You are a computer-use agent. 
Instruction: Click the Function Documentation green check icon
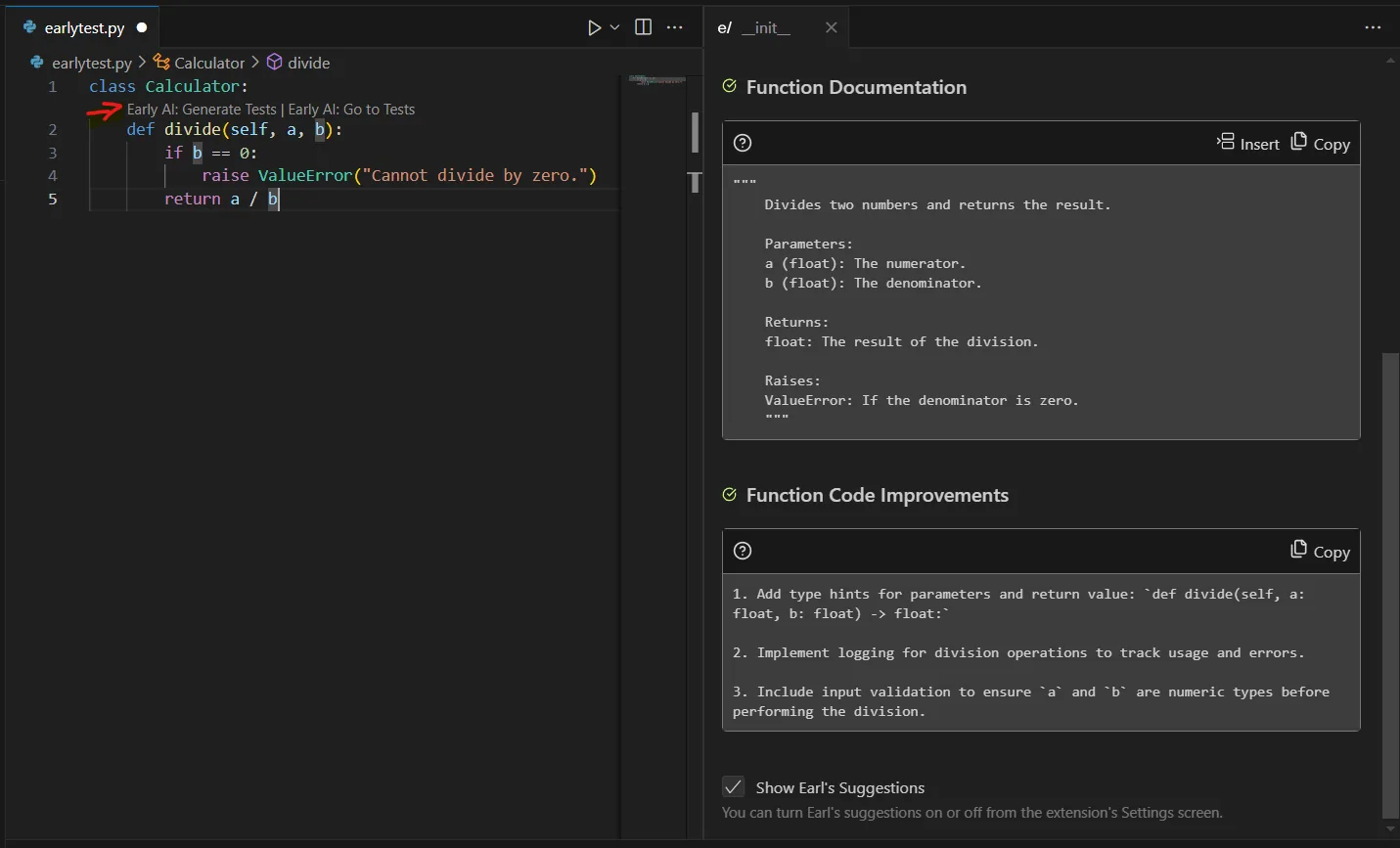click(x=729, y=86)
